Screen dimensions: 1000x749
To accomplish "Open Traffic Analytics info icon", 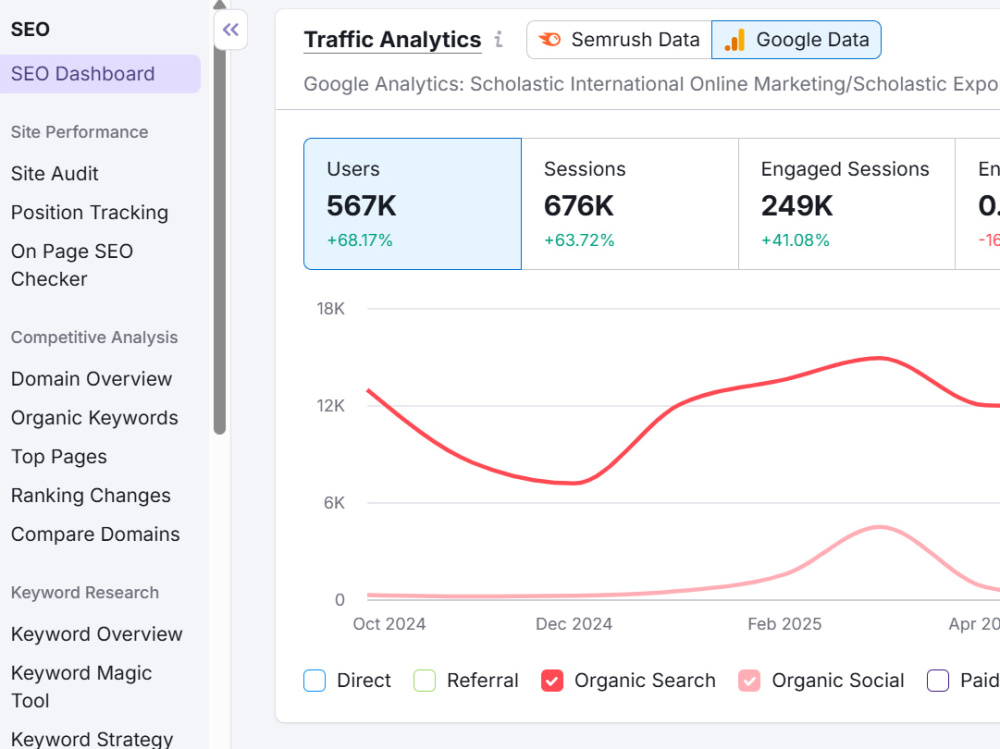I will 499,40.
